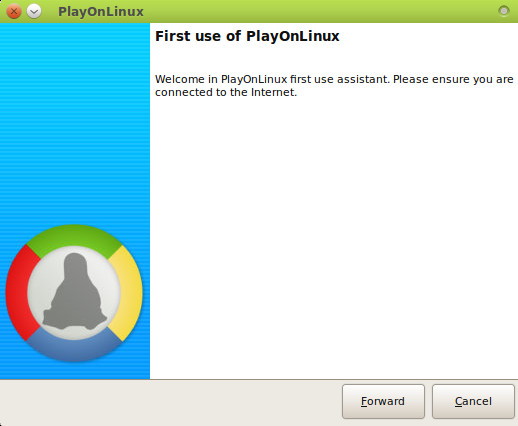Click the word 'Internet' in the message
Viewport: 518px width, 426px height.
click(273, 92)
